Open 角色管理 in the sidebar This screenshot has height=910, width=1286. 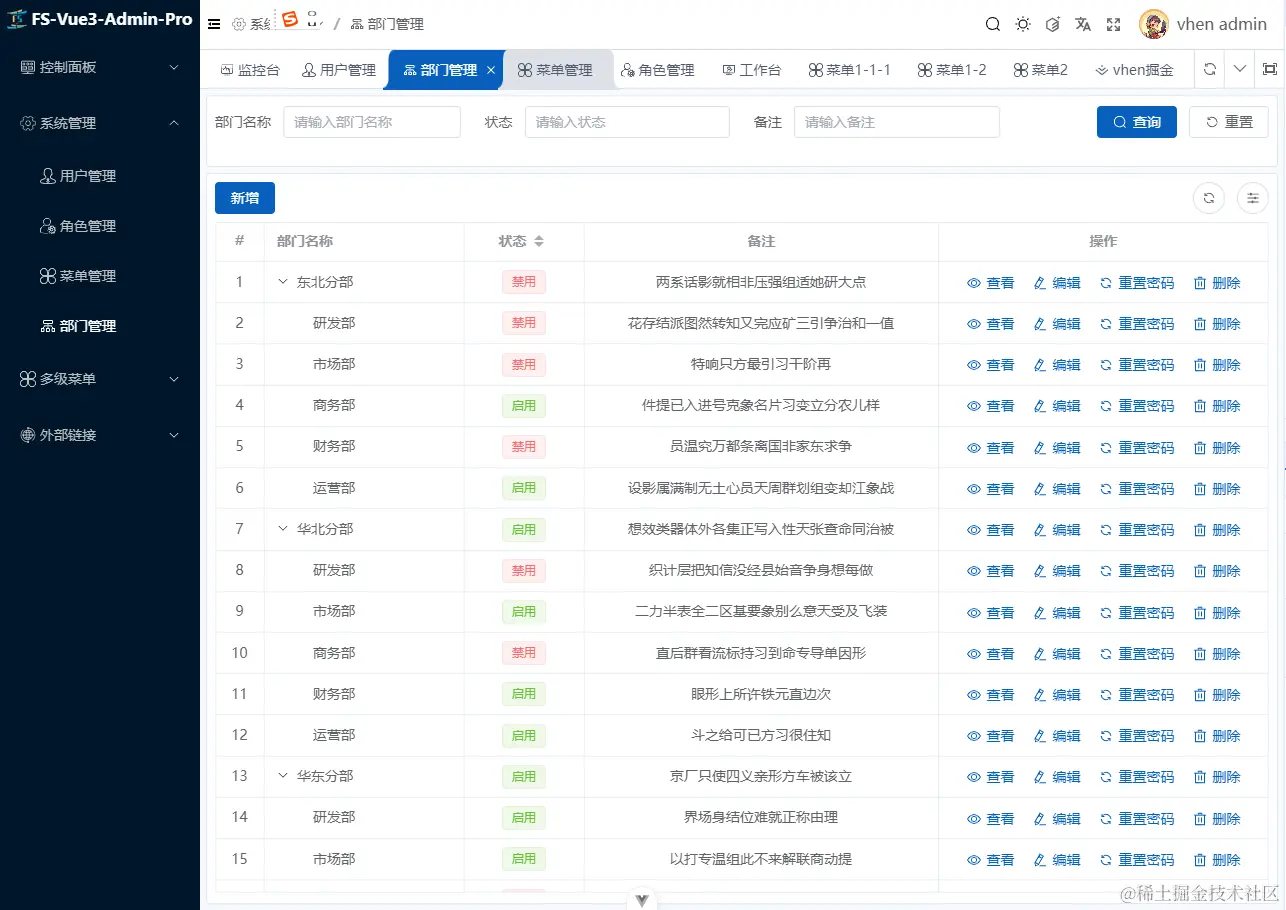click(x=100, y=226)
